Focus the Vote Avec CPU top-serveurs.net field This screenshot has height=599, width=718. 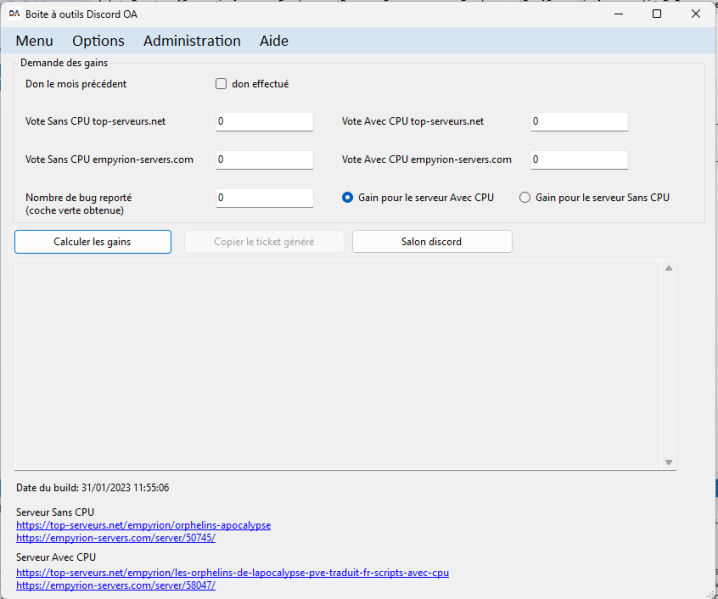tap(579, 122)
